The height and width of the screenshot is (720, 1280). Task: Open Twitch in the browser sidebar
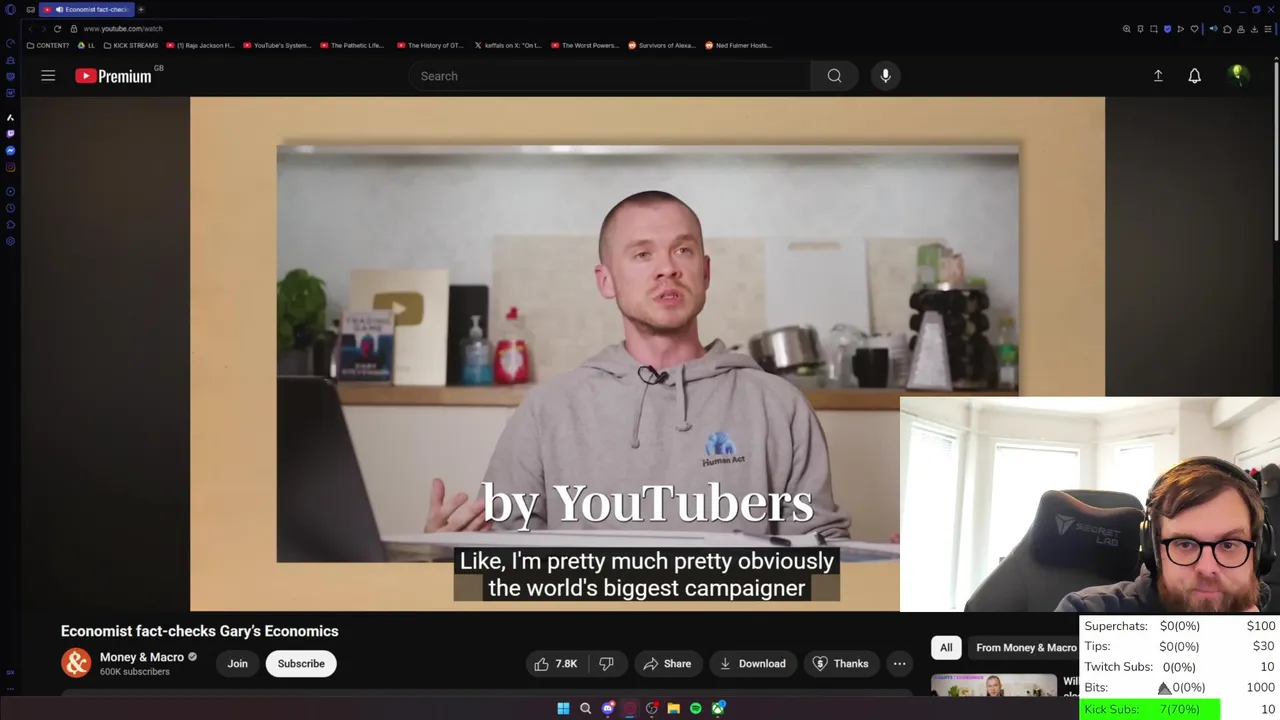pos(10,133)
